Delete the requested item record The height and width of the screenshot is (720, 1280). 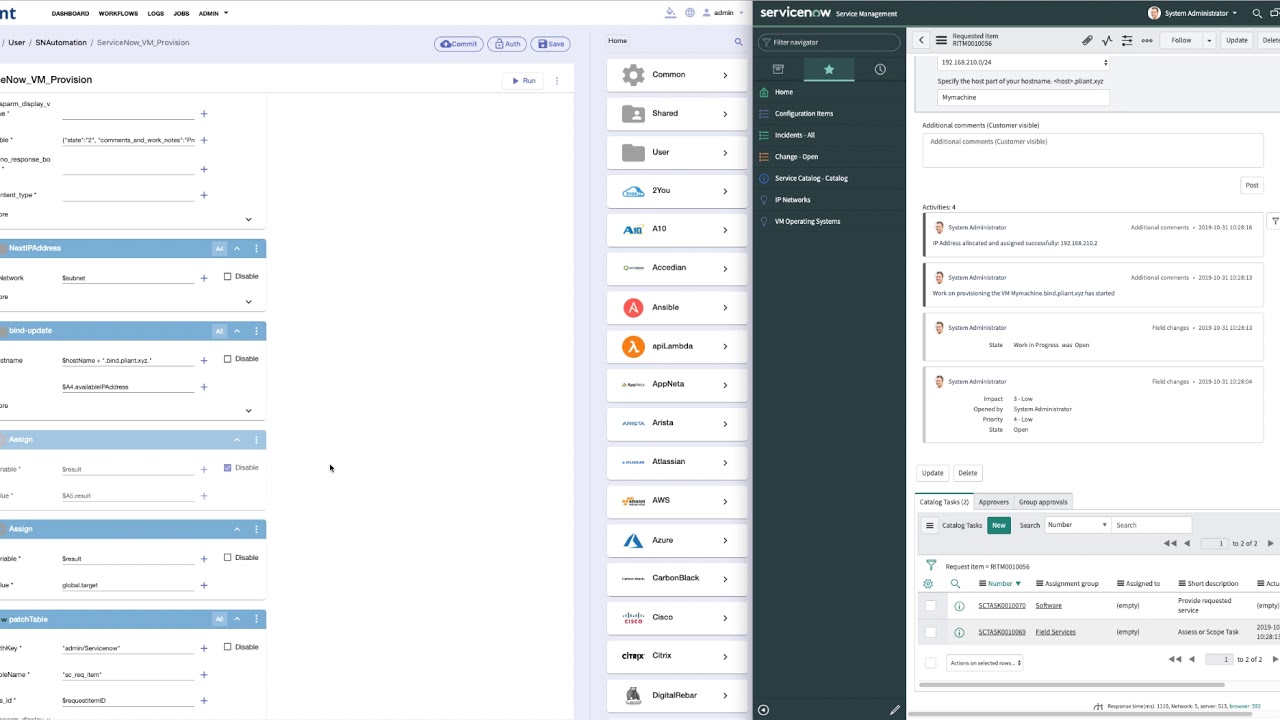[968, 473]
